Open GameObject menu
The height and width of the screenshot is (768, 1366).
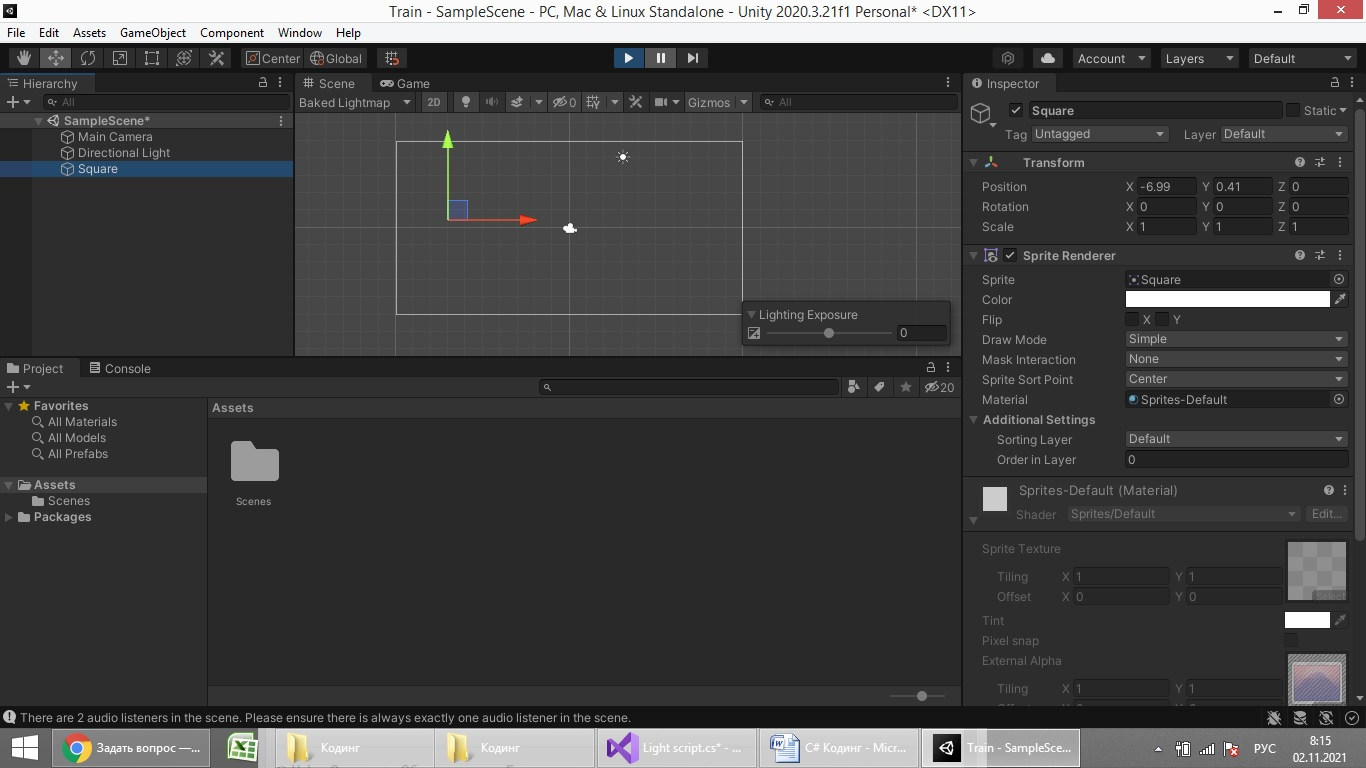point(153,32)
